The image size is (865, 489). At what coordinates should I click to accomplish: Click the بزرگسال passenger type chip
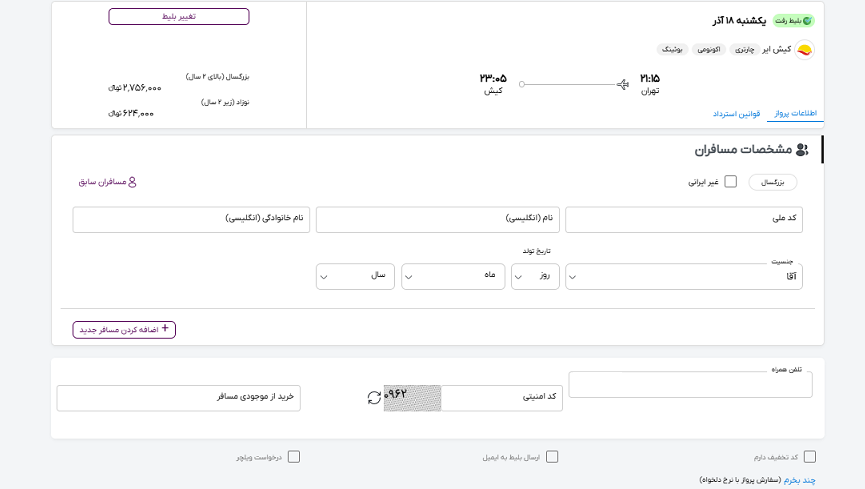click(772, 182)
